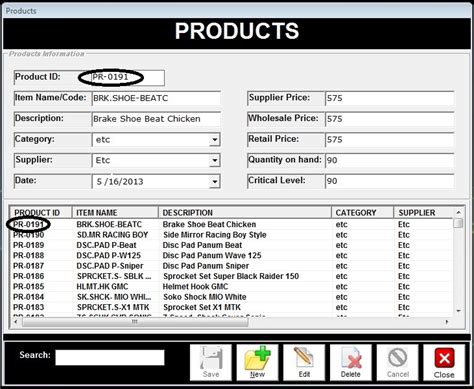Viewport: 474px width, 389px height.
Task: Click the horizontal scroll left arrow
Action: pos(16,322)
